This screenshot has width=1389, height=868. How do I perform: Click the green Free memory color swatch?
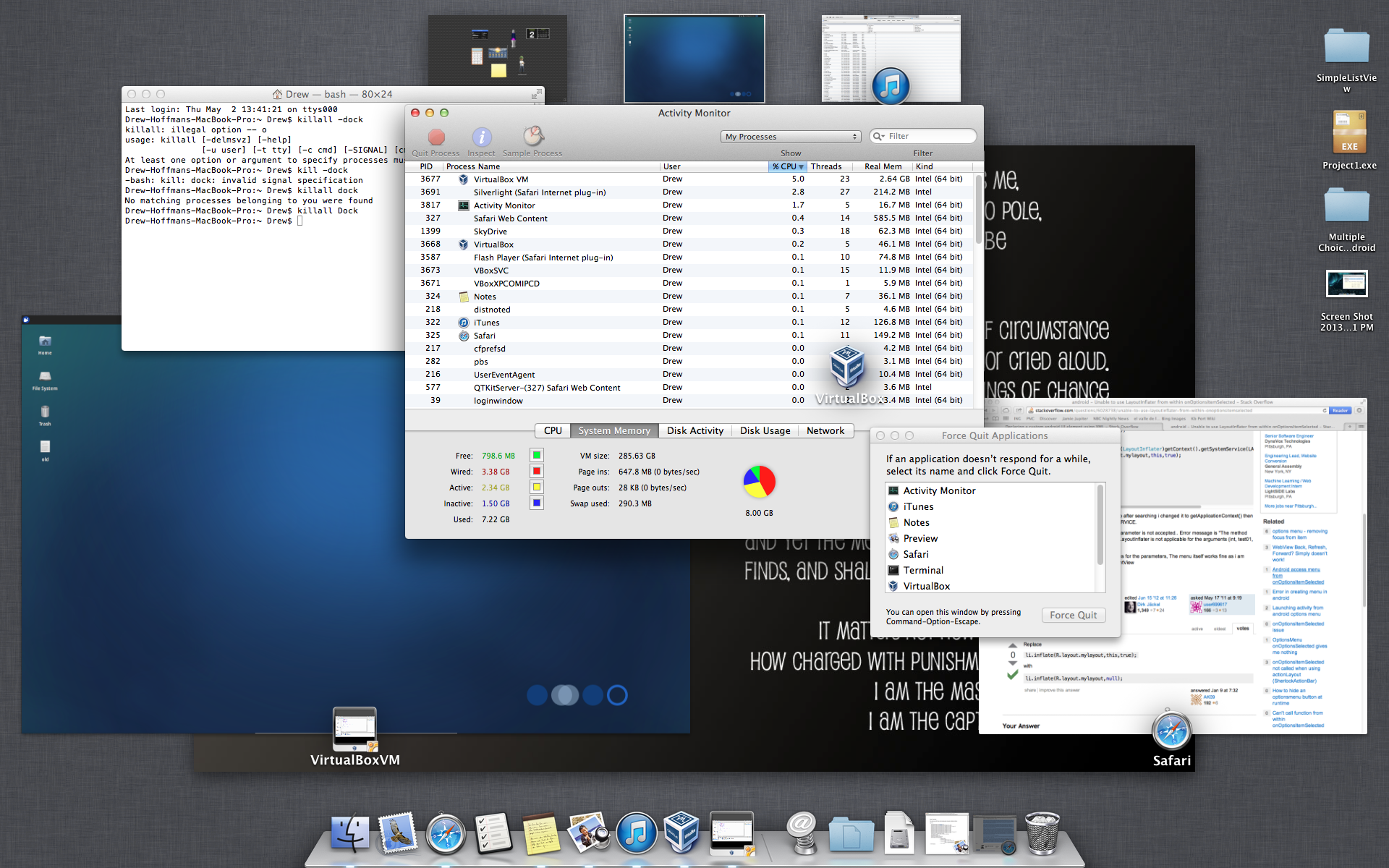tap(537, 455)
